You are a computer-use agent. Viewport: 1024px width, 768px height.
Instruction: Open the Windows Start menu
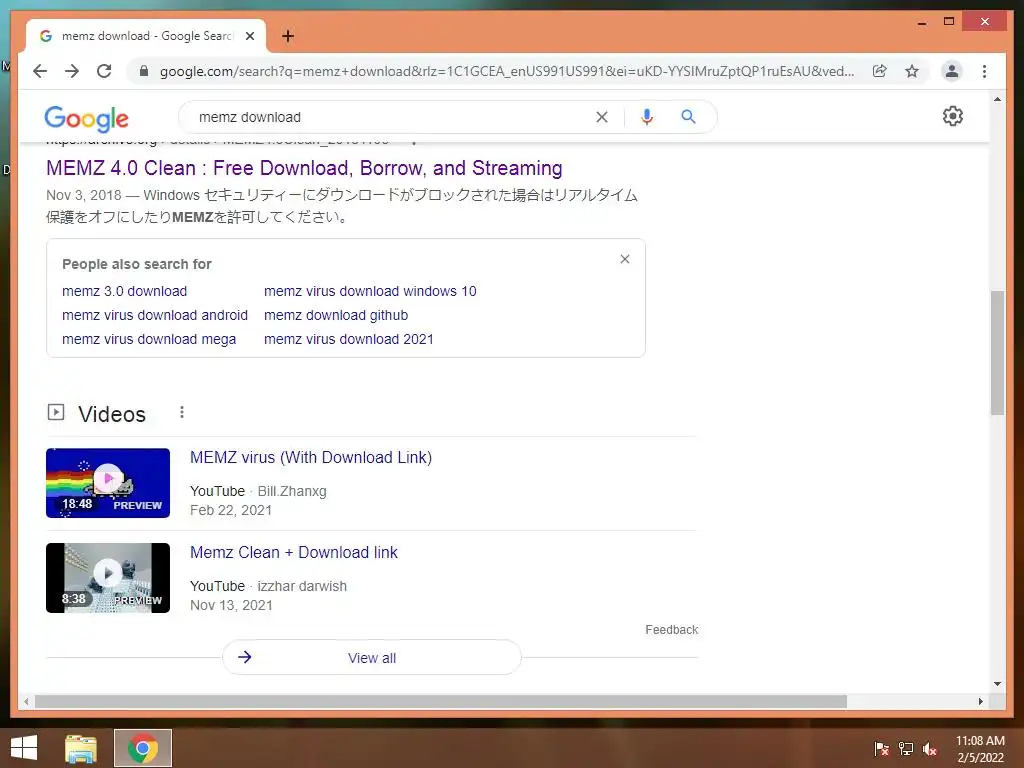(24, 748)
